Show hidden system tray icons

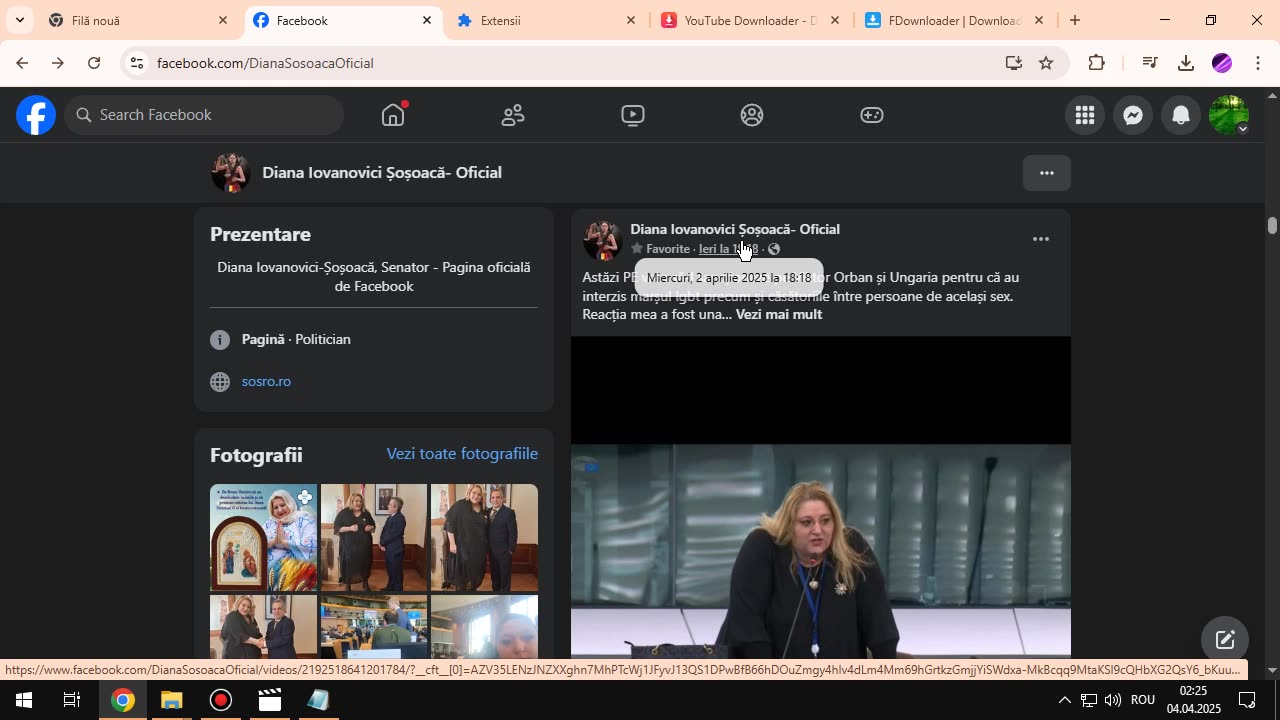[x=1064, y=700]
